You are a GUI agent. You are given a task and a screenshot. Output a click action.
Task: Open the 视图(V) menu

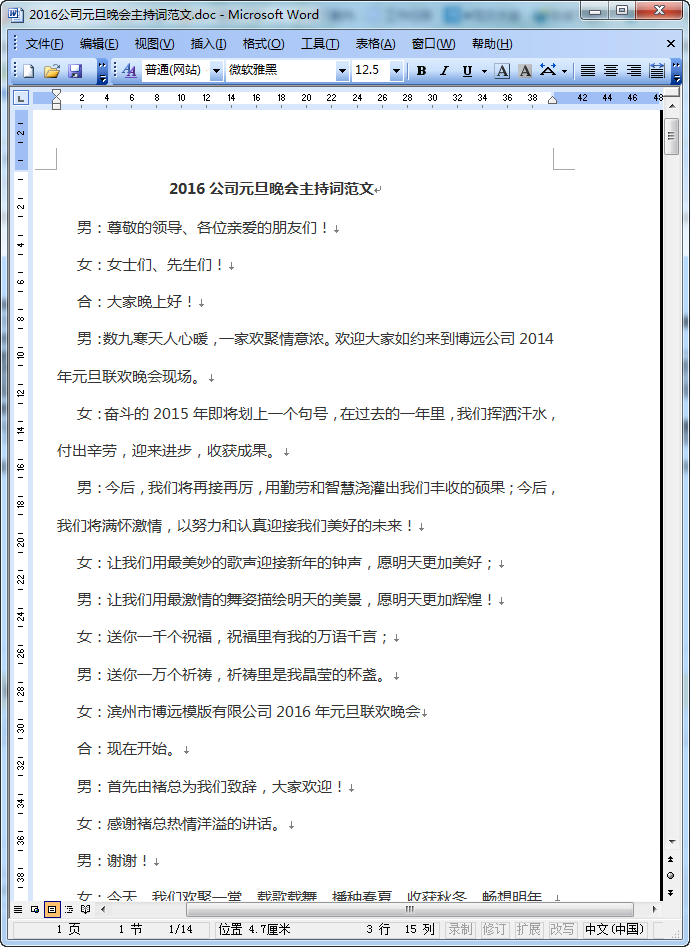155,43
